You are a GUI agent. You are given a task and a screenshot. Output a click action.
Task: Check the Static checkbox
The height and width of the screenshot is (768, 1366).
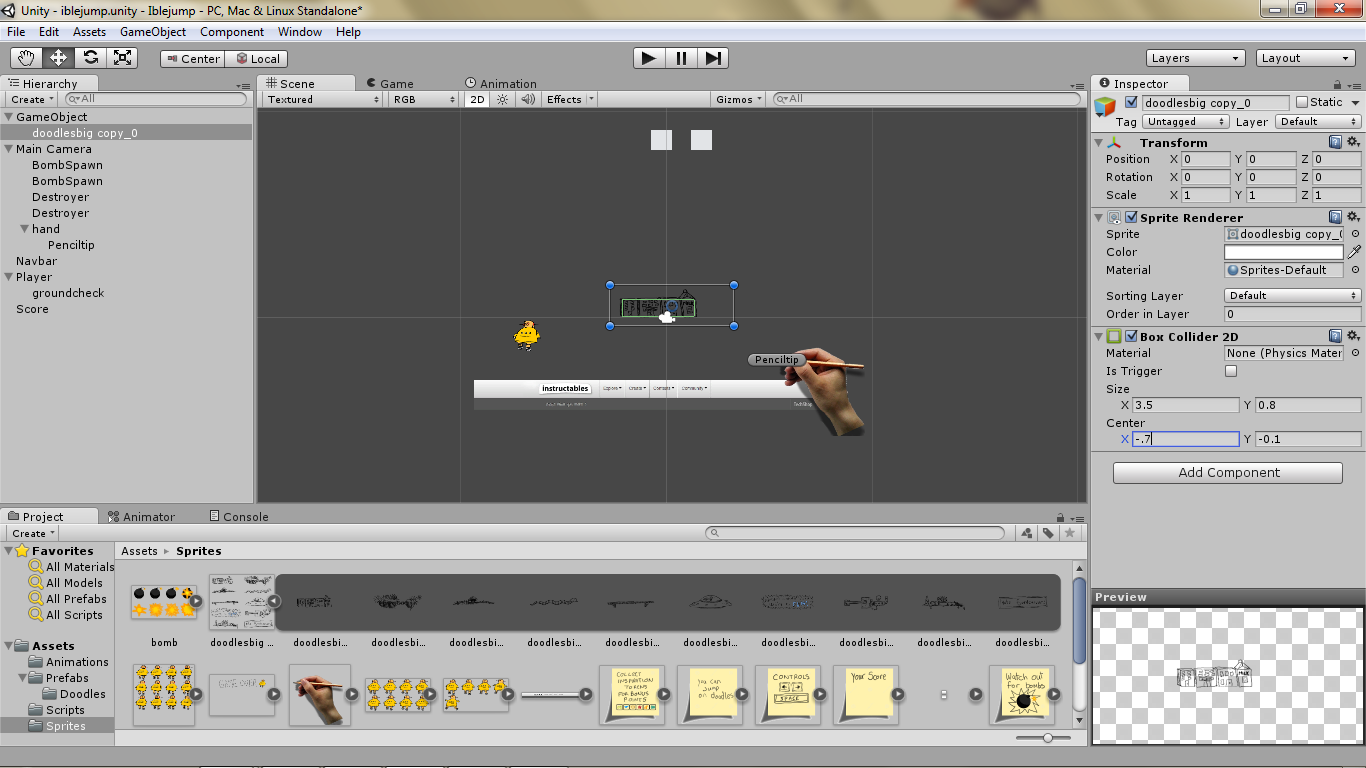point(1302,102)
